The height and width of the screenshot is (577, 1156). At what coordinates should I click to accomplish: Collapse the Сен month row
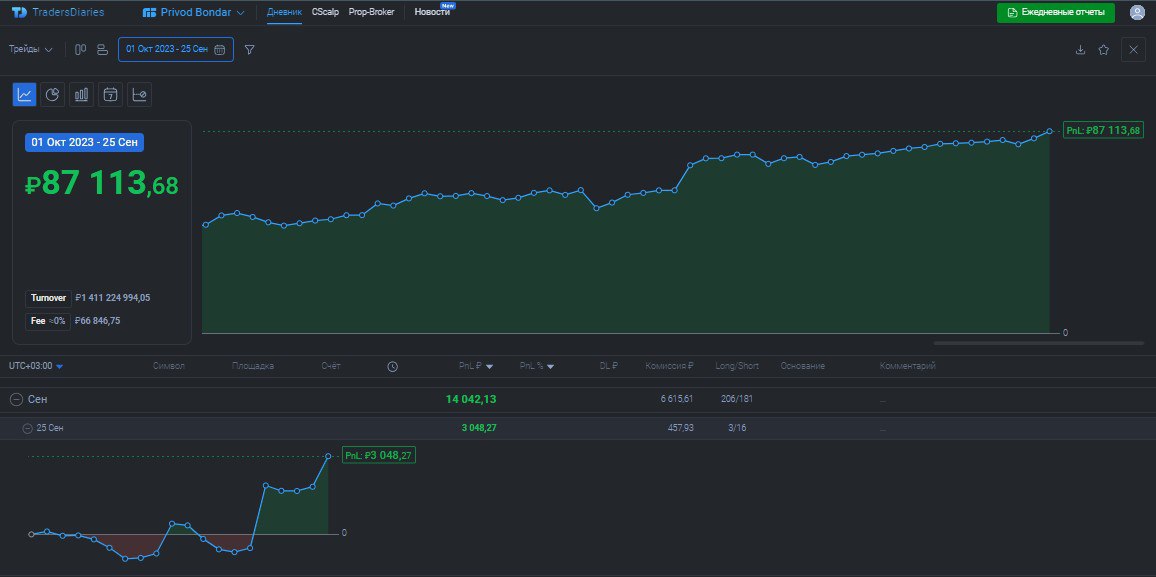tap(15, 399)
